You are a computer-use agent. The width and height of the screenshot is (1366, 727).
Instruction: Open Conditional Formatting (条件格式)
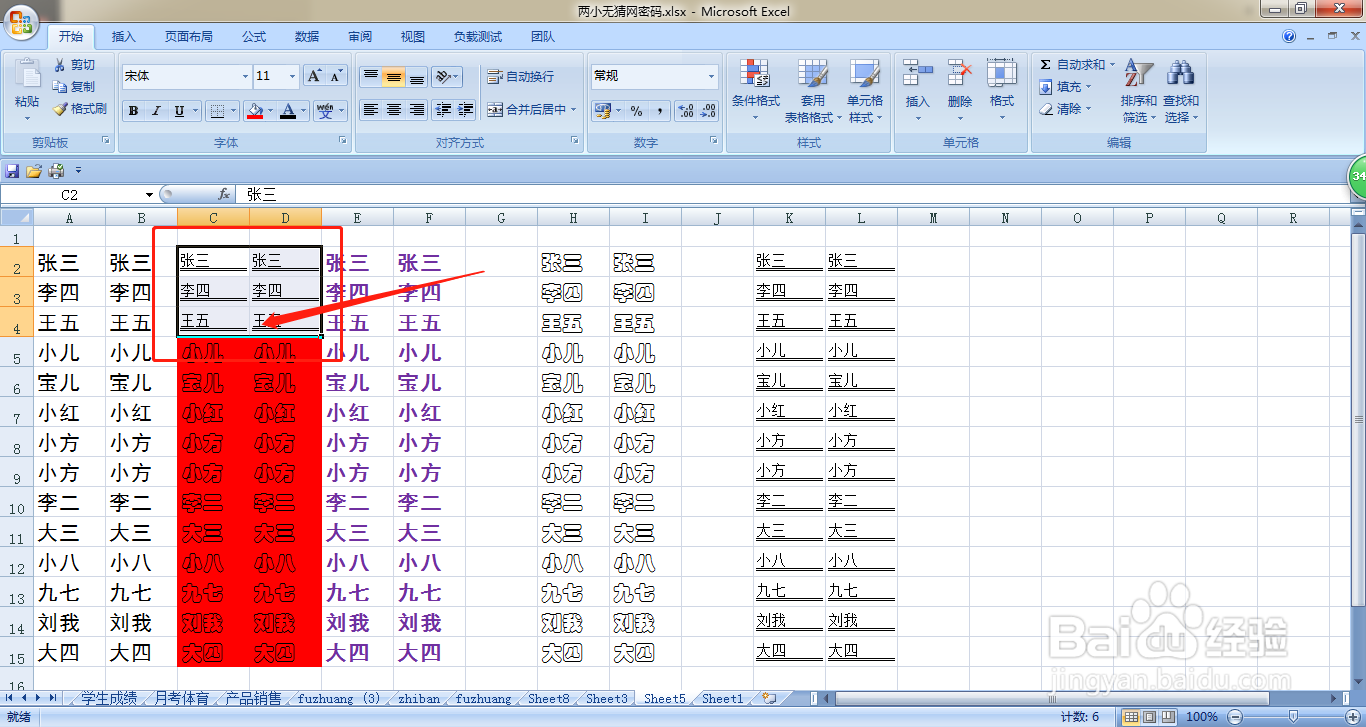point(756,90)
